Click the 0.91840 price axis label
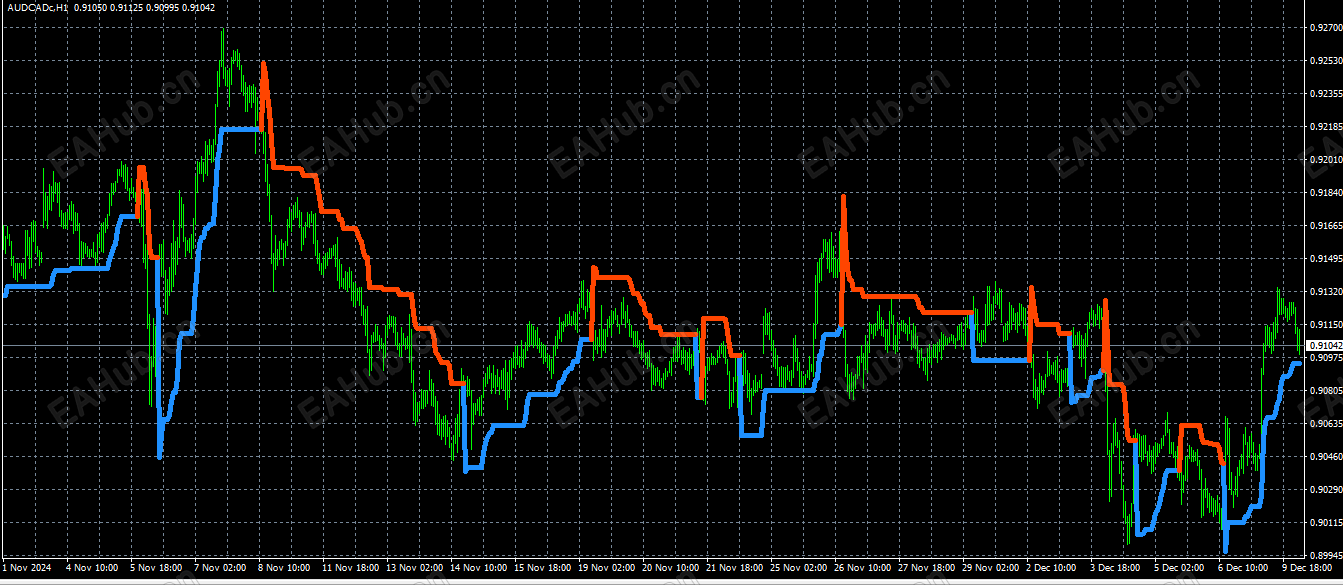1343x585 pixels. pyautogui.click(x=1325, y=193)
